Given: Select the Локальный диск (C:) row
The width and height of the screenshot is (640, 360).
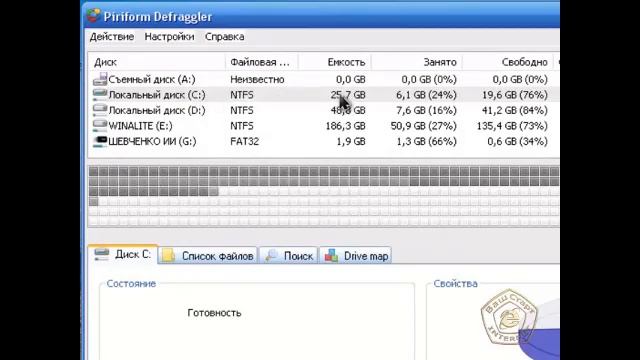Looking at the screenshot, I should (324, 95).
